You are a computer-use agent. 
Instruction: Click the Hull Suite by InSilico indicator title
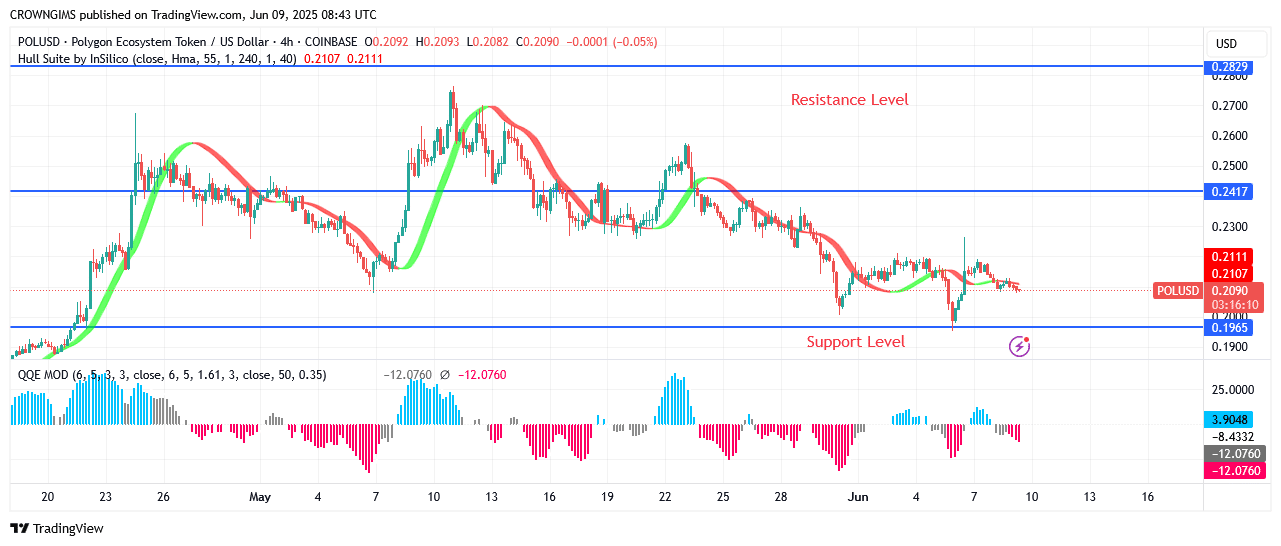tap(157, 59)
